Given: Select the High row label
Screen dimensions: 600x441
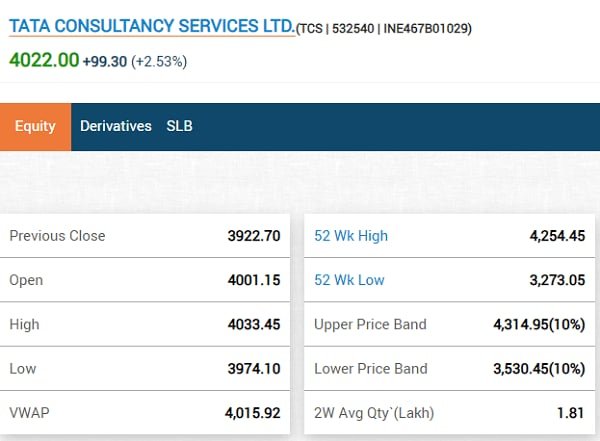Looking at the screenshot, I should [x=24, y=325].
